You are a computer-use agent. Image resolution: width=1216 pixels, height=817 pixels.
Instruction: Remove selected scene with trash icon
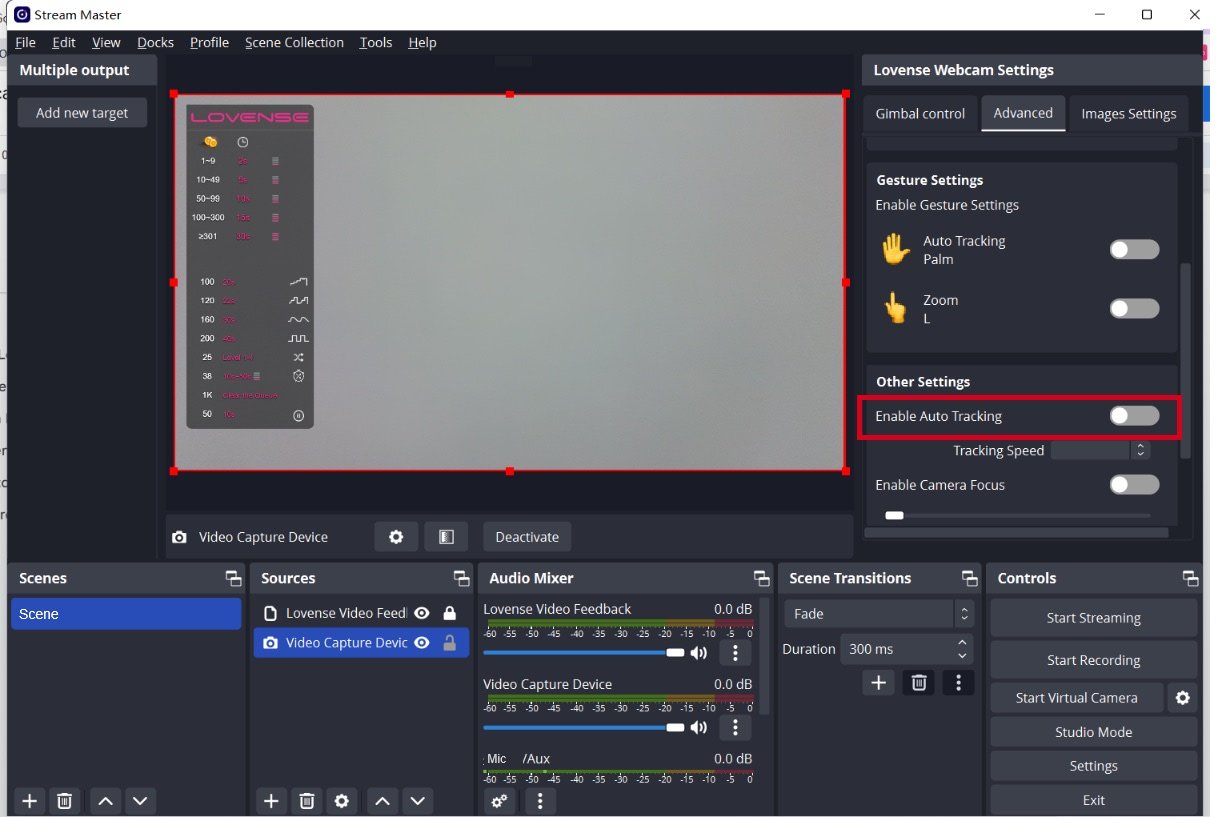pyautogui.click(x=64, y=801)
